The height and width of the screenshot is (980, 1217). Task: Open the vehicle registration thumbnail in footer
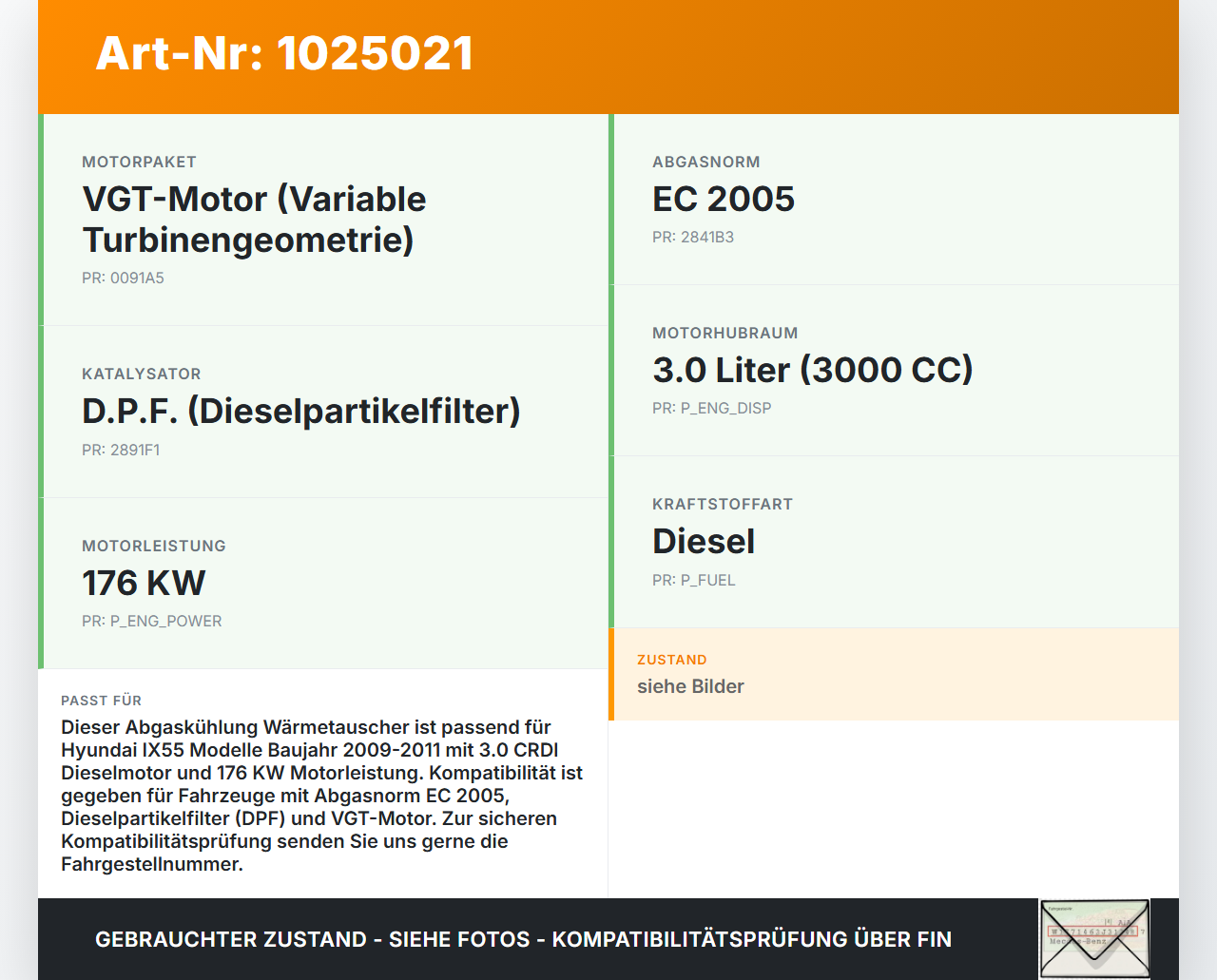[x=1094, y=939]
